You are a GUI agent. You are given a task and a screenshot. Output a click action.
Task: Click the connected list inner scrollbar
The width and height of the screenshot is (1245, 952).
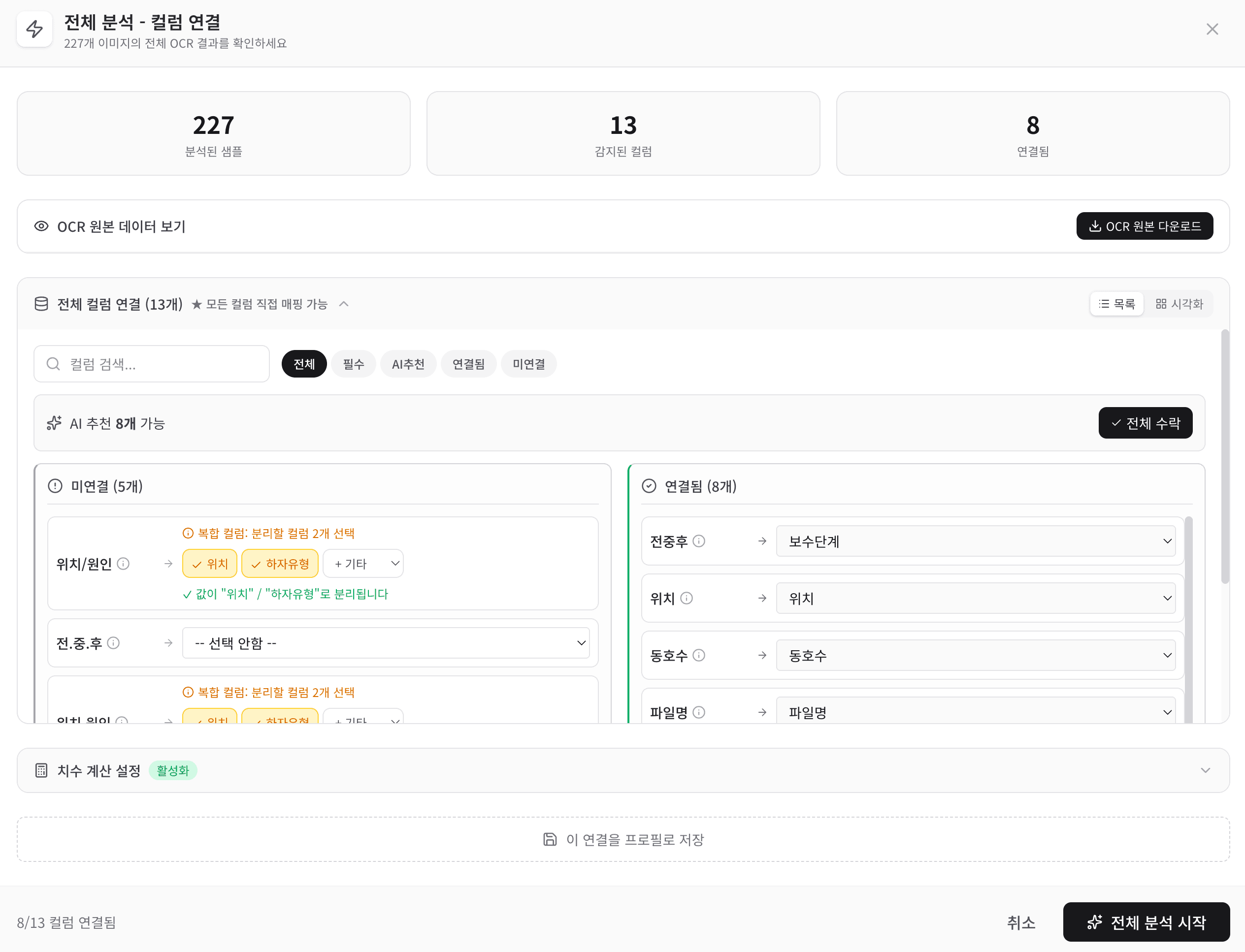pyautogui.click(x=1189, y=619)
